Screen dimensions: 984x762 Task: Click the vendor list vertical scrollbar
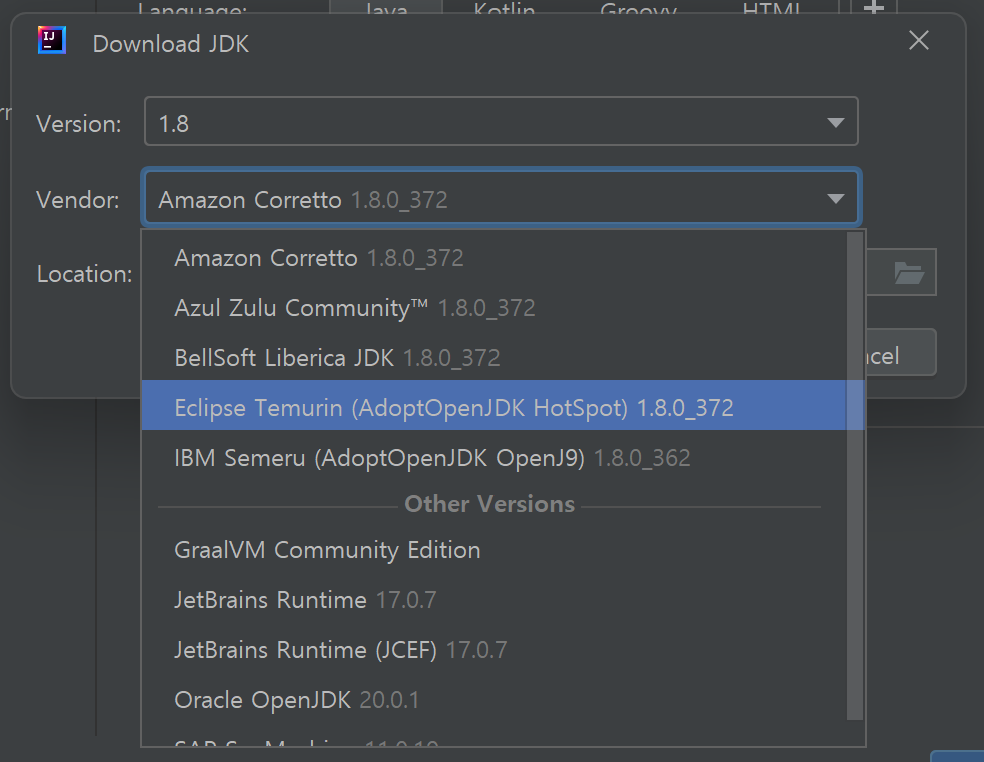click(855, 476)
